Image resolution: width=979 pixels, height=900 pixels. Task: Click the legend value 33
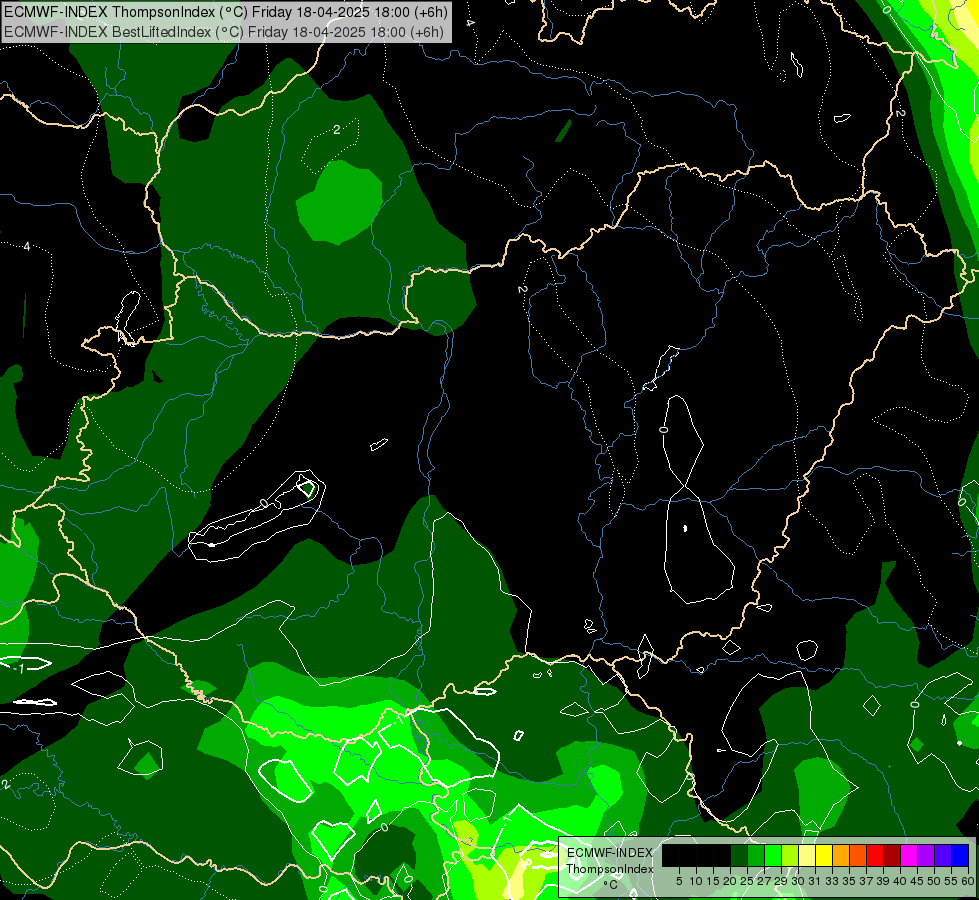pyautogui.click(x=833, y=881)
